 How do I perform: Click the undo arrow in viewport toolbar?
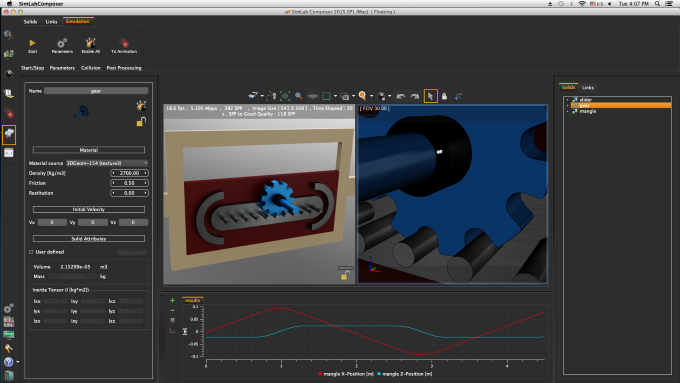[401, 96]
